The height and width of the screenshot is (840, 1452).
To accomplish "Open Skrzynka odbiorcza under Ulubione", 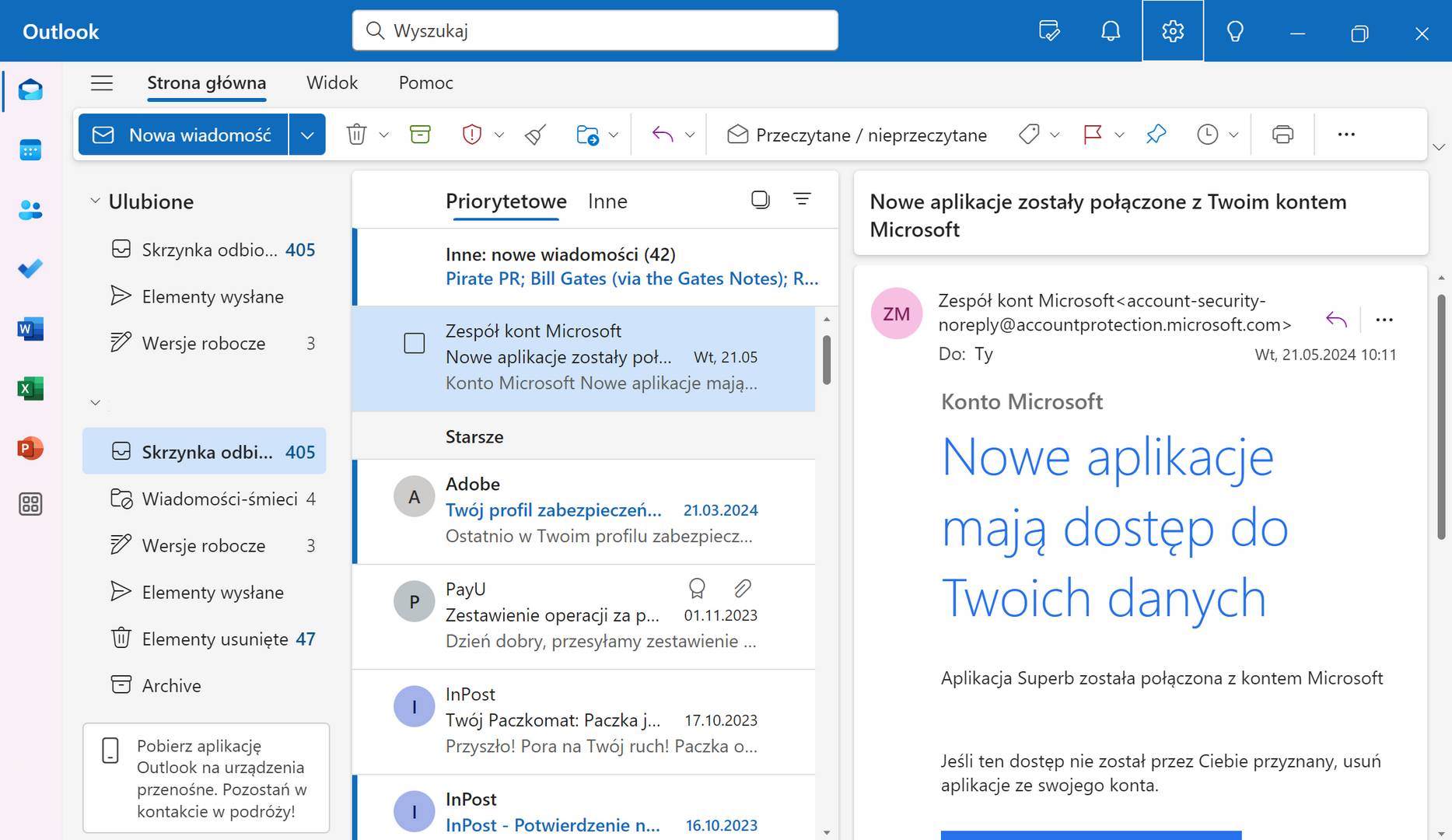I will coord(204,250).
